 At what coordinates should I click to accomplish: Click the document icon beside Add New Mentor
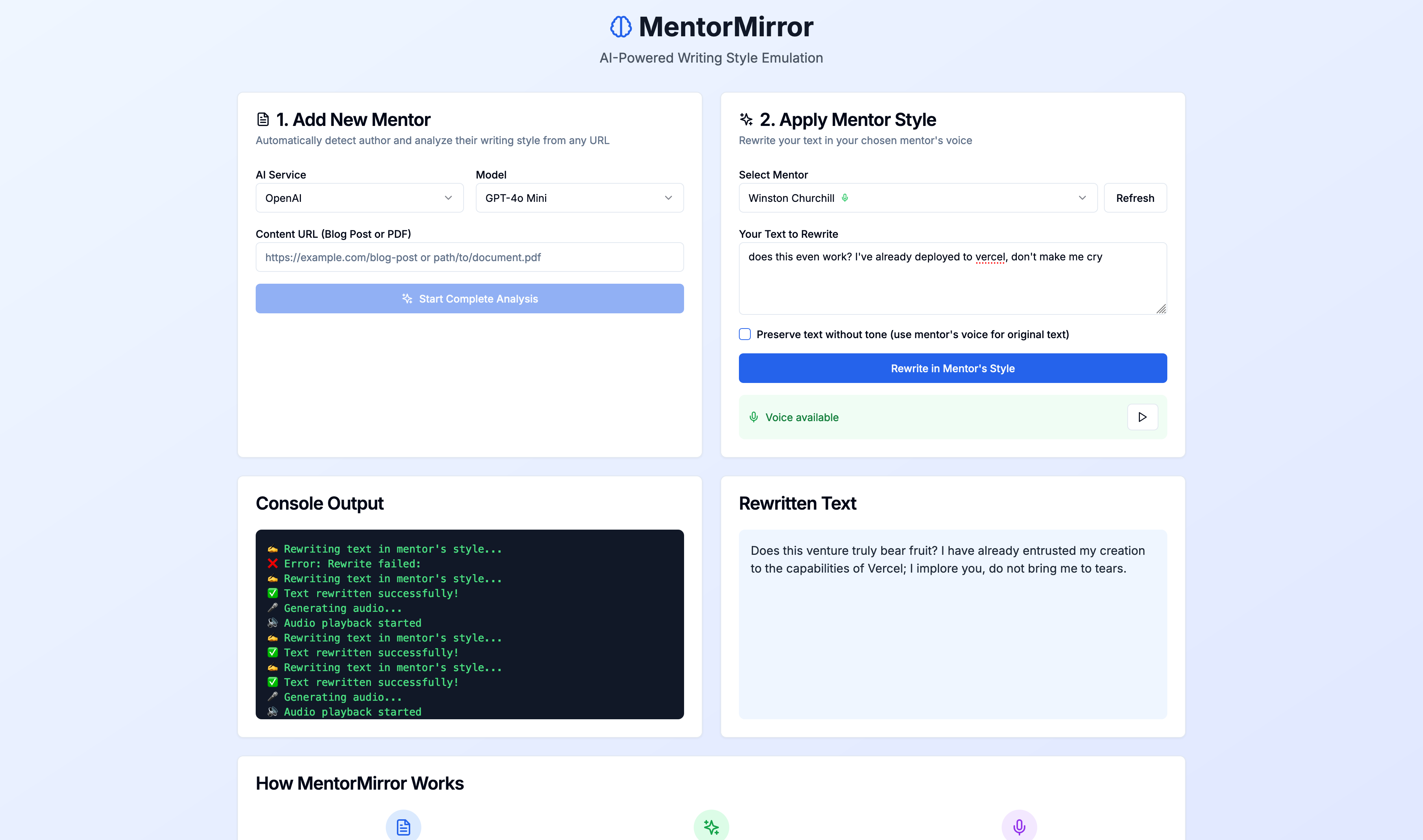click(x=263, y=119)
